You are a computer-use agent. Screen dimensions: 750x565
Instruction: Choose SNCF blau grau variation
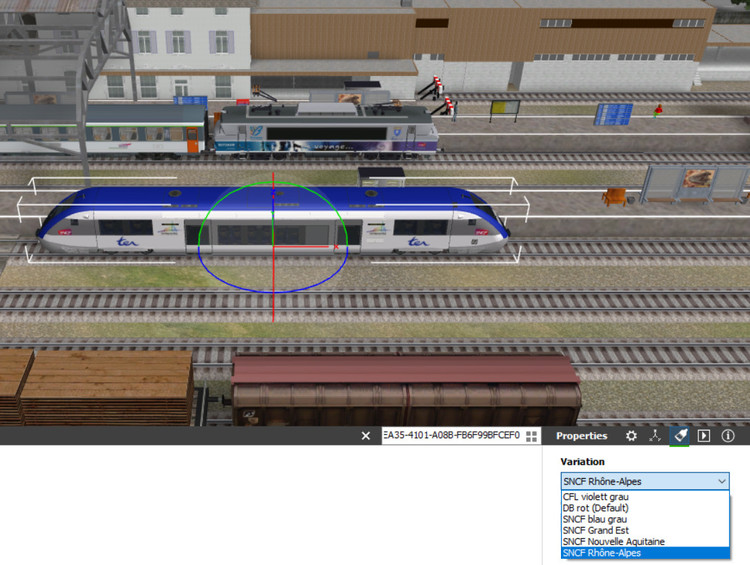coord(645,519)
